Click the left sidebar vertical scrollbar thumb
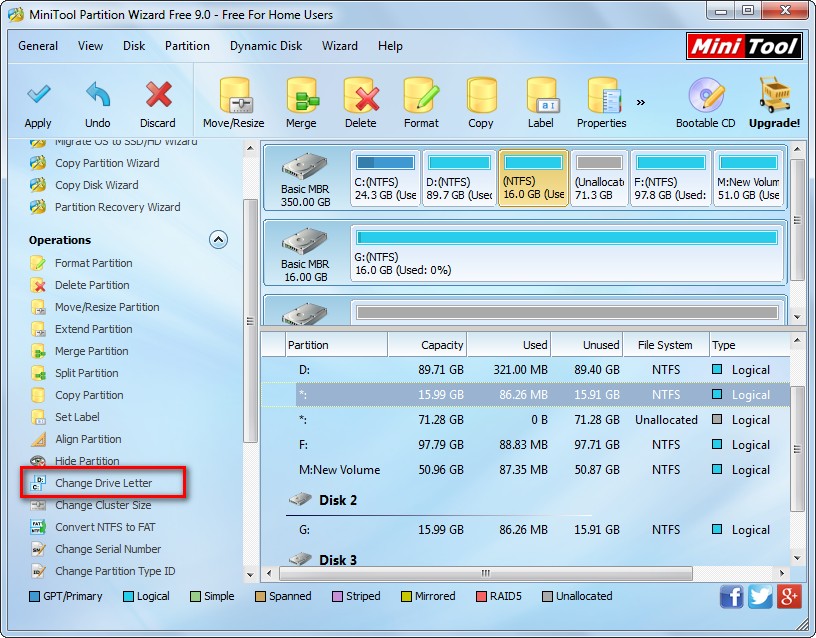 250,321
